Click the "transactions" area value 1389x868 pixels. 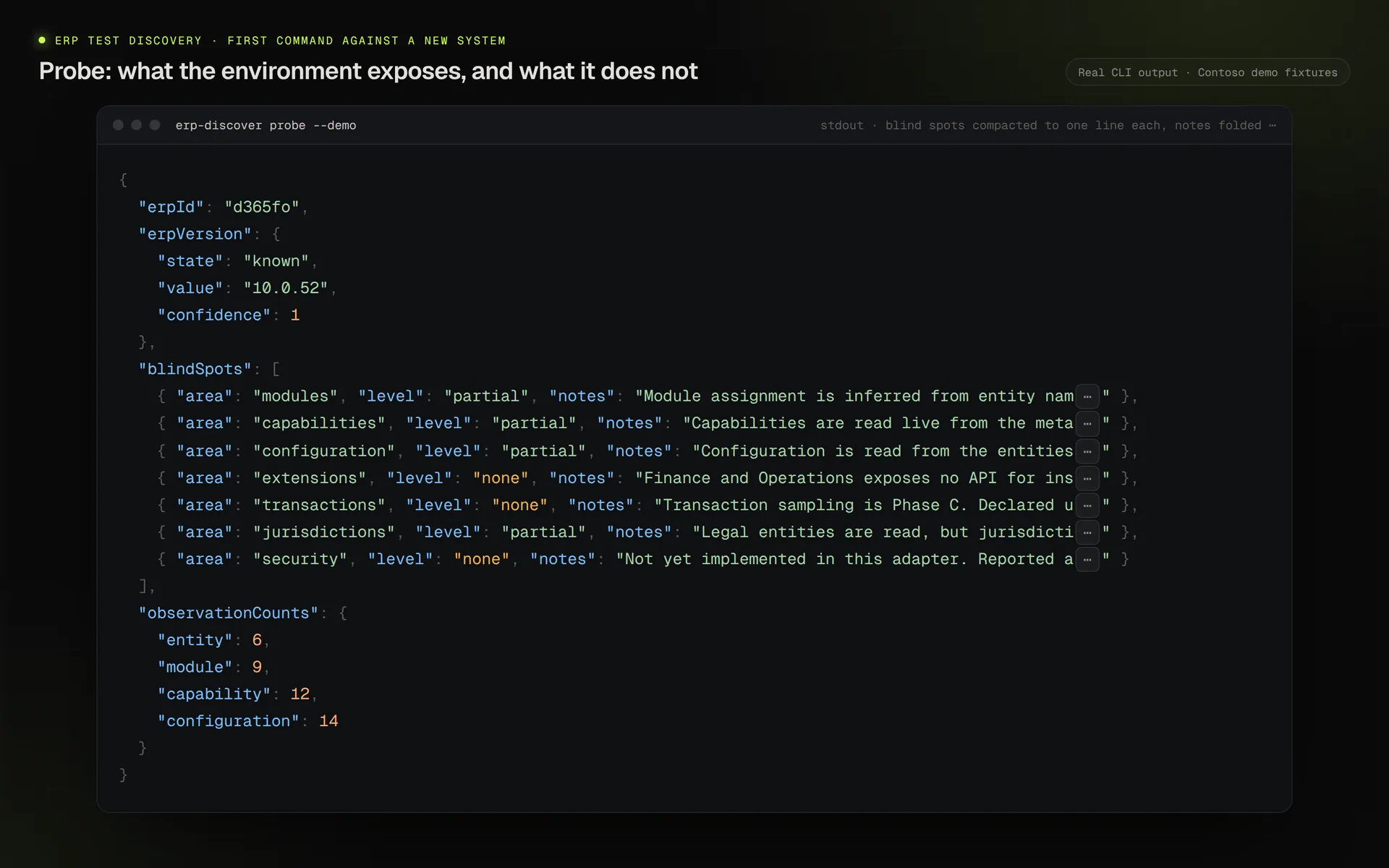pos(319,505)
